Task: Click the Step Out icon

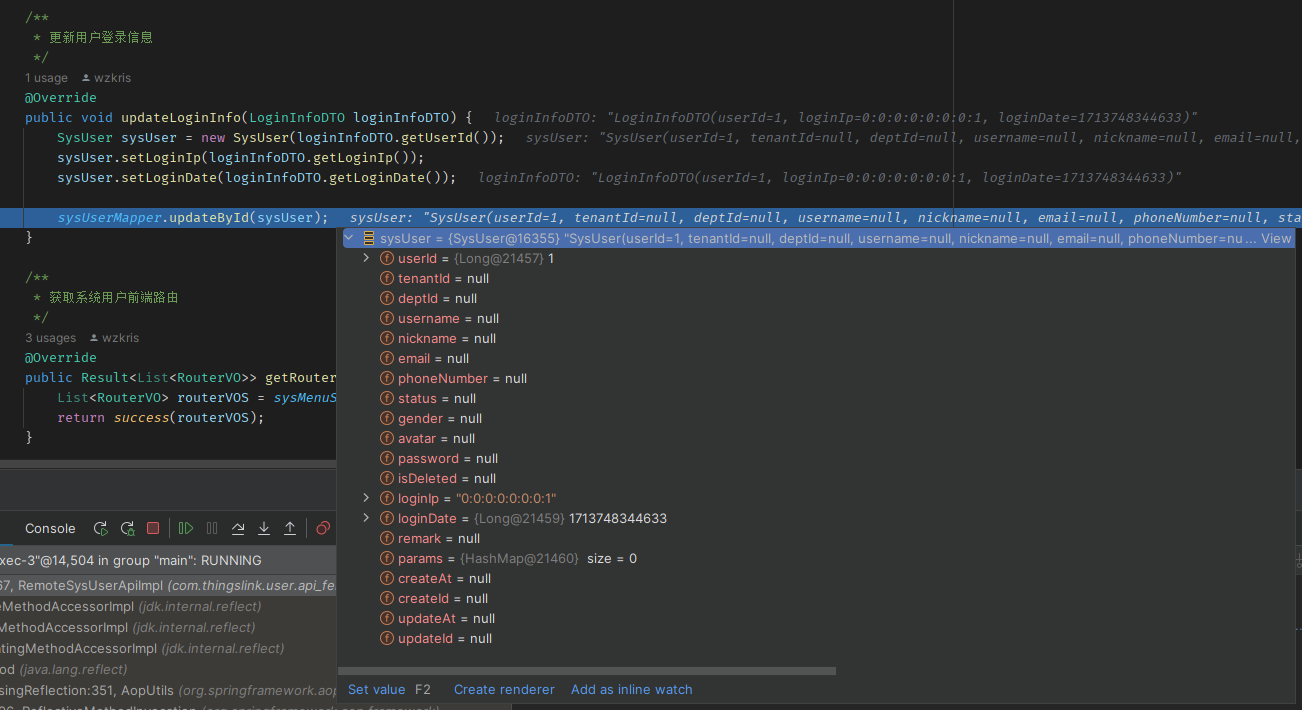Action: 290,528
